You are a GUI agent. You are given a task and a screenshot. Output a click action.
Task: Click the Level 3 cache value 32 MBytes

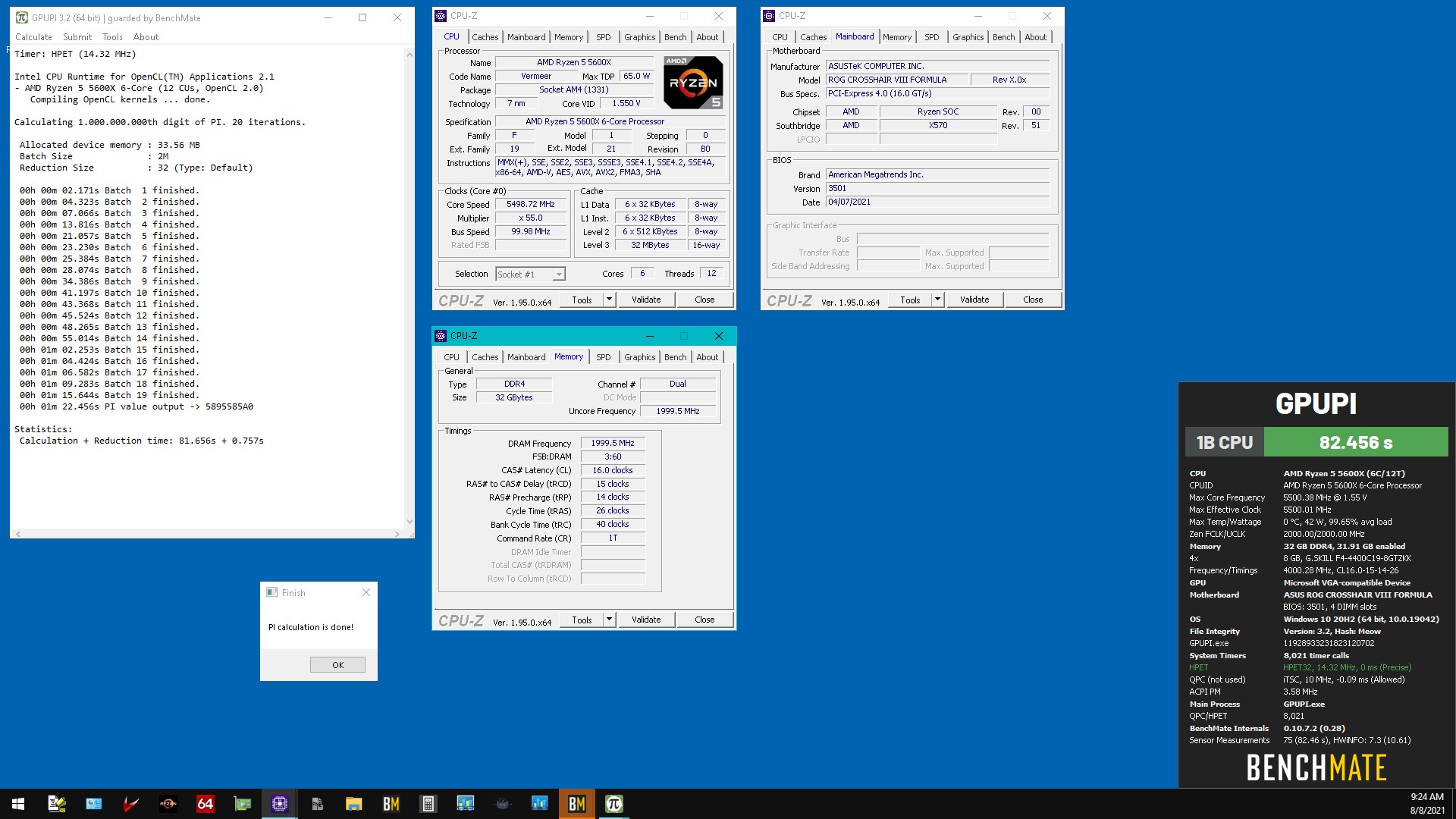tap(651, 246)
